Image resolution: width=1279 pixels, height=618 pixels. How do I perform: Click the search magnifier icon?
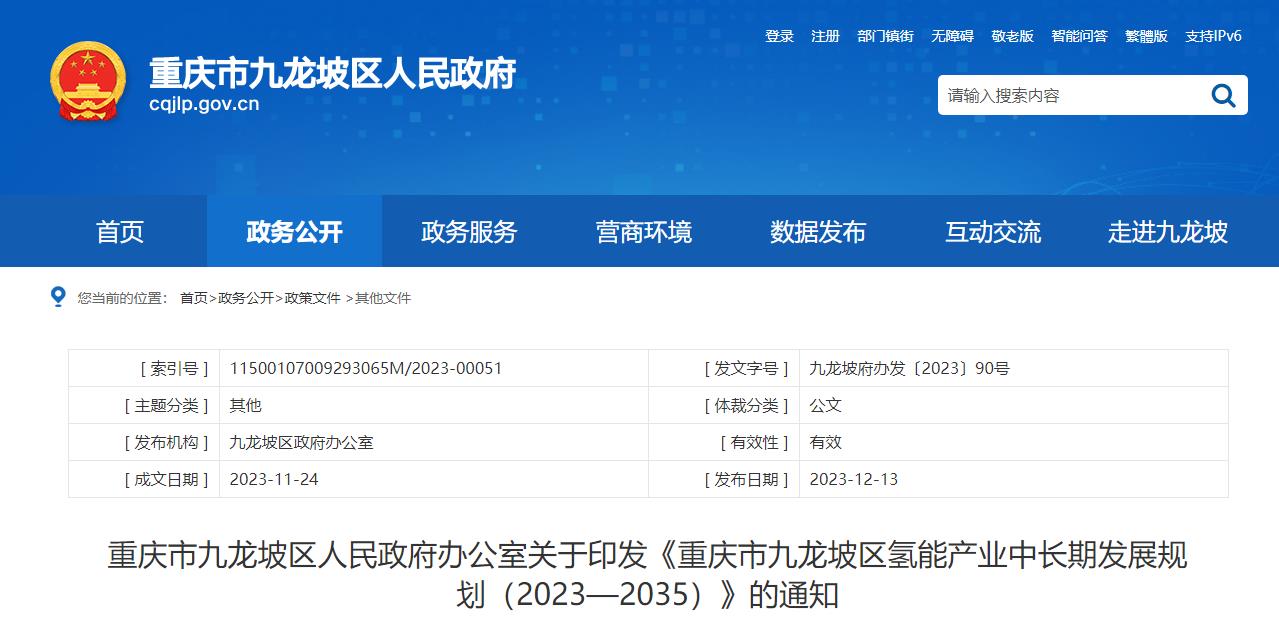point(1223,95)
